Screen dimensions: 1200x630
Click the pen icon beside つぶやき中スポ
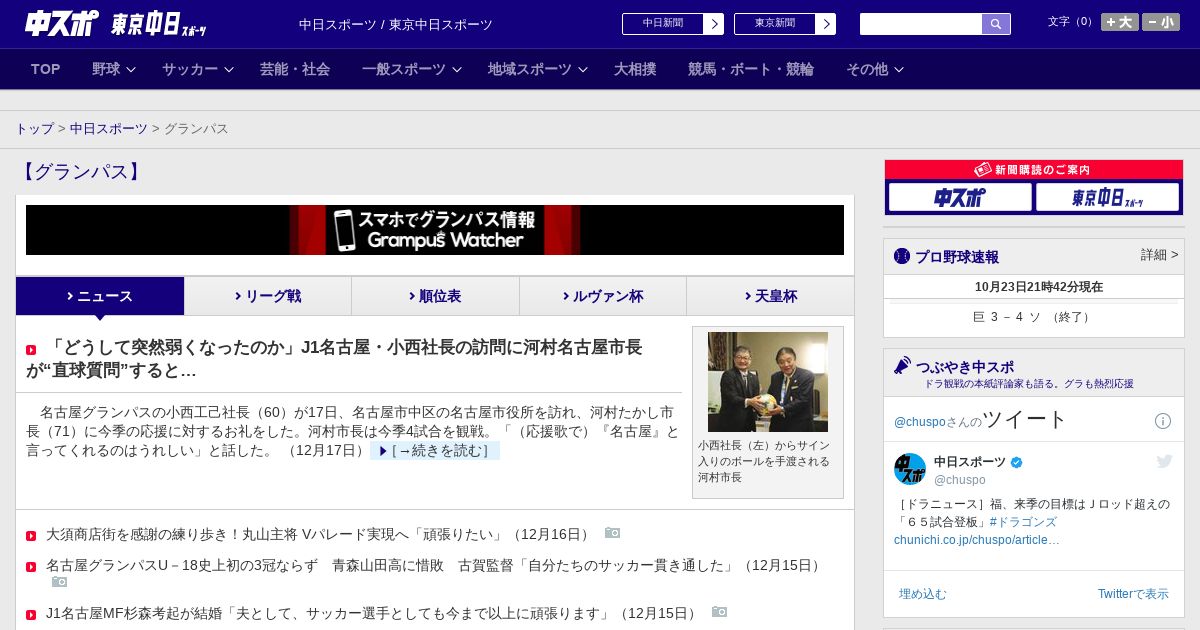point(902,365)
